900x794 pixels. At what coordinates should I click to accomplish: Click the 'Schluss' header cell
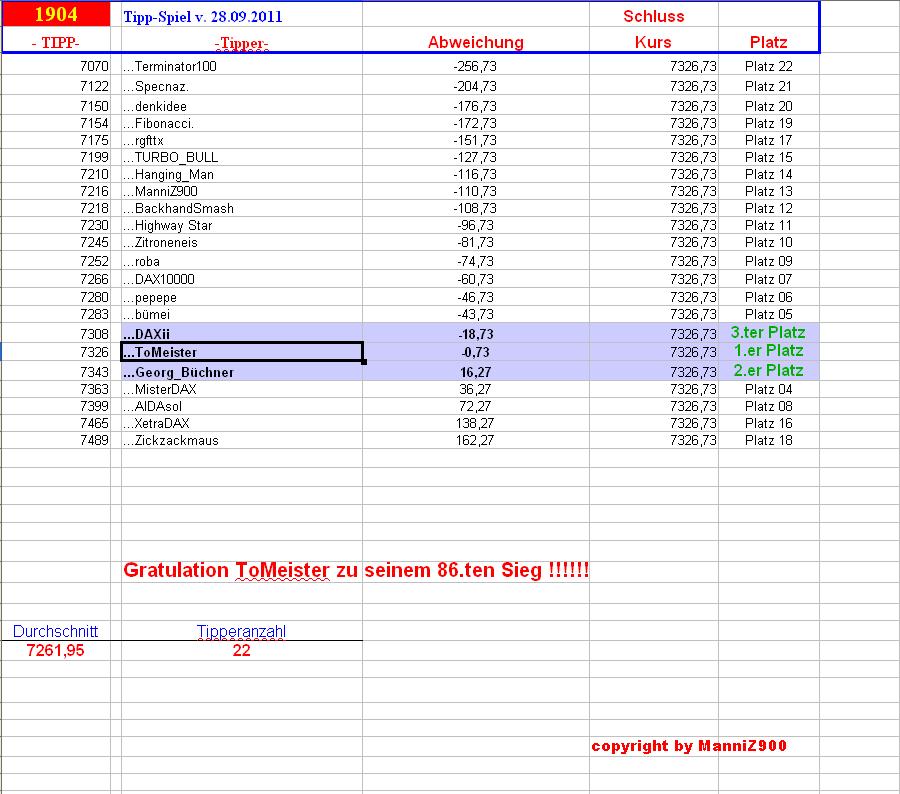654,16
